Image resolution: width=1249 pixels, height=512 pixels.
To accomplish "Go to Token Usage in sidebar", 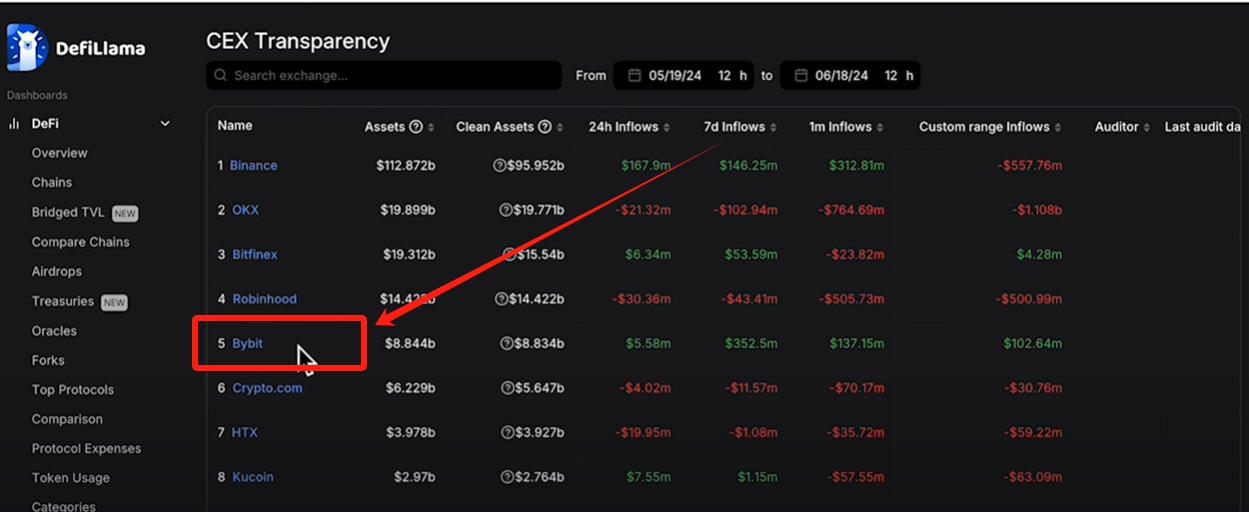I will tap(70, 478).
